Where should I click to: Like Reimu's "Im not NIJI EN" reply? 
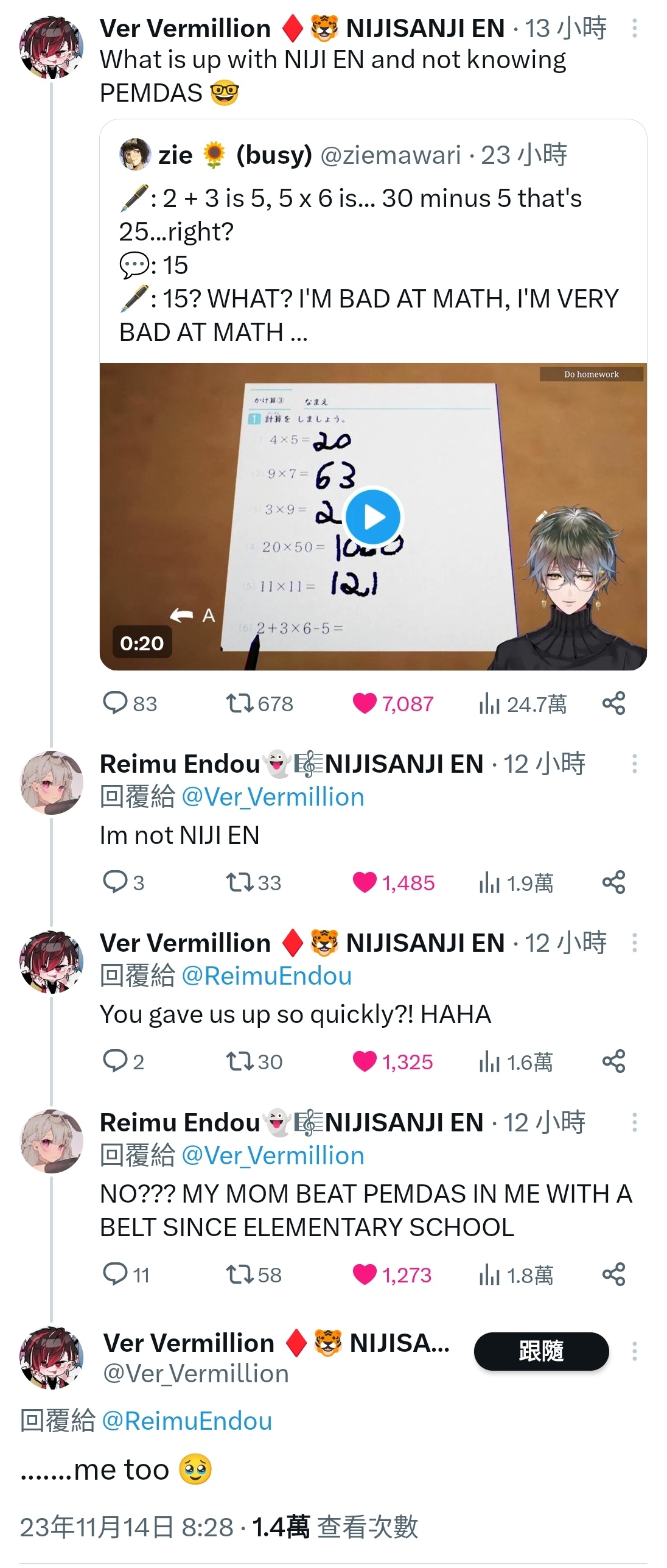pyautogui.click(x=394, y=882)
